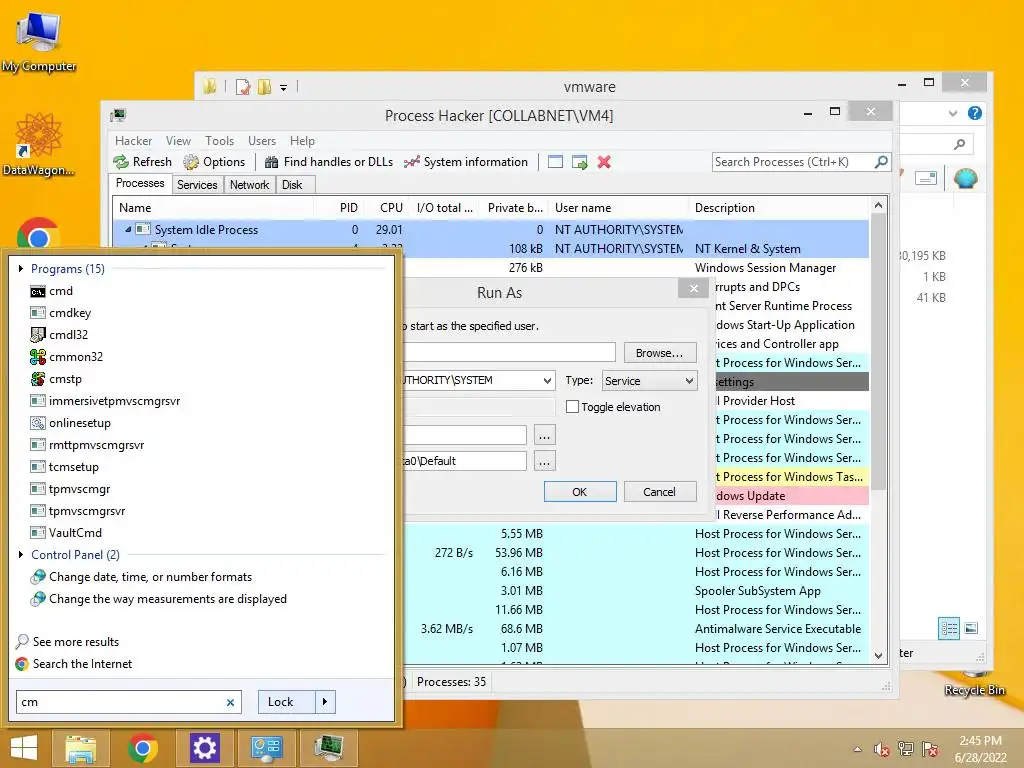Click Browse... in the Run As dialog
This screenshot has height=768, width=1024.
point(660,353)
